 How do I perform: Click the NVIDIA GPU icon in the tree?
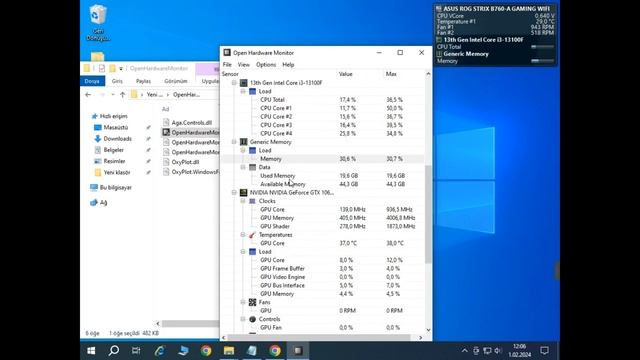click(x=244, y=193)
